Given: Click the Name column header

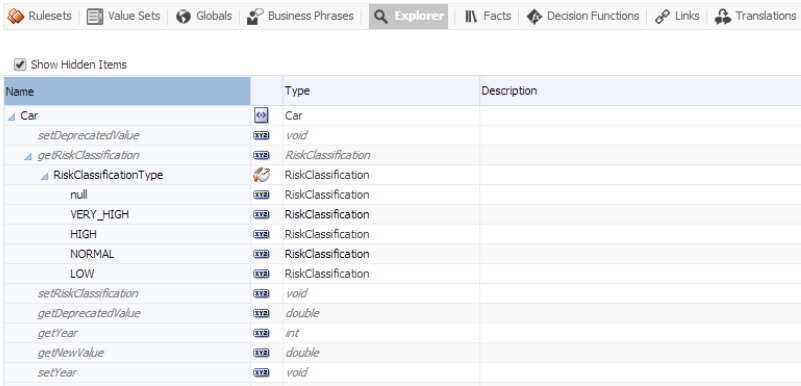Looking at the screenshot, I should point(127,91).
